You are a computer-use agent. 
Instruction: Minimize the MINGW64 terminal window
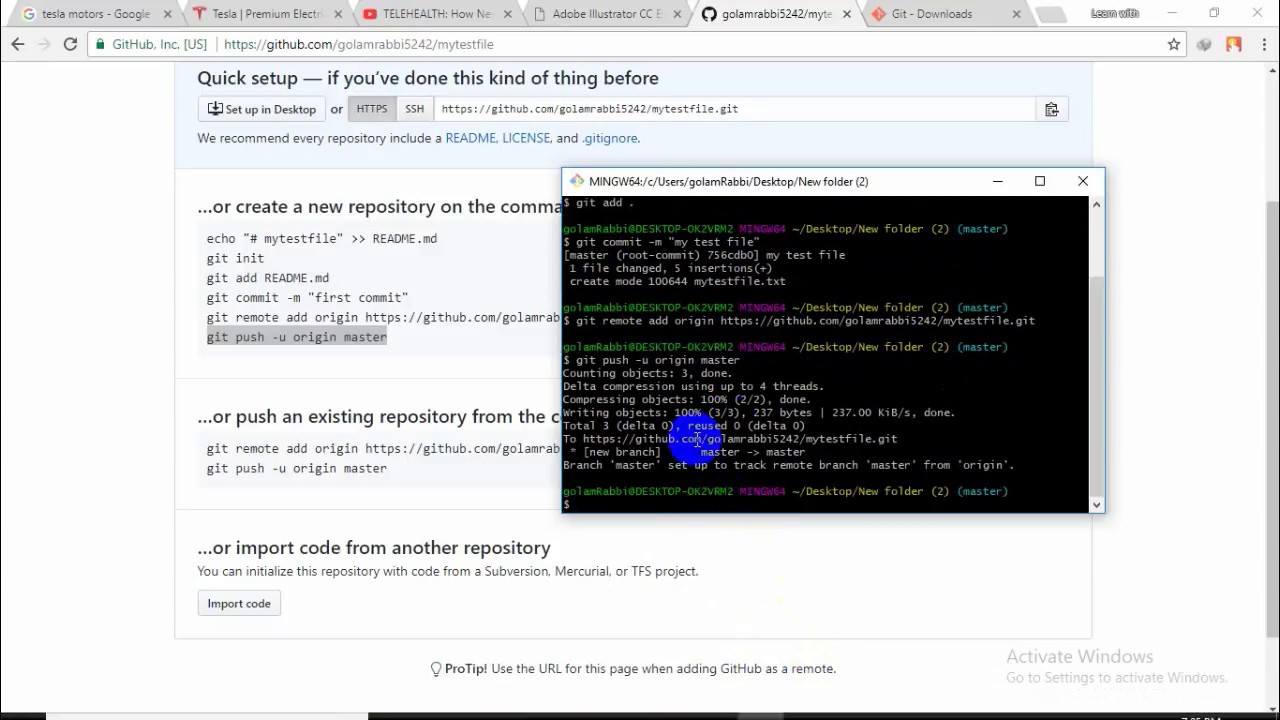point(997,181)
